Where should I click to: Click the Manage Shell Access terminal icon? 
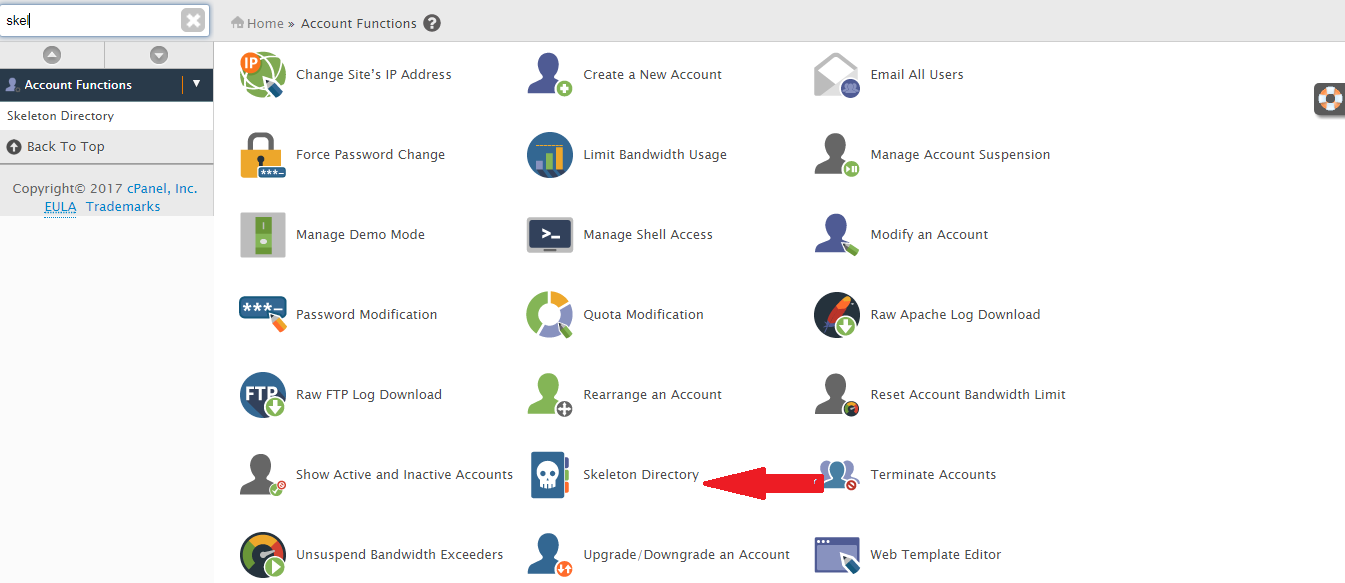(x=550, y=235)
